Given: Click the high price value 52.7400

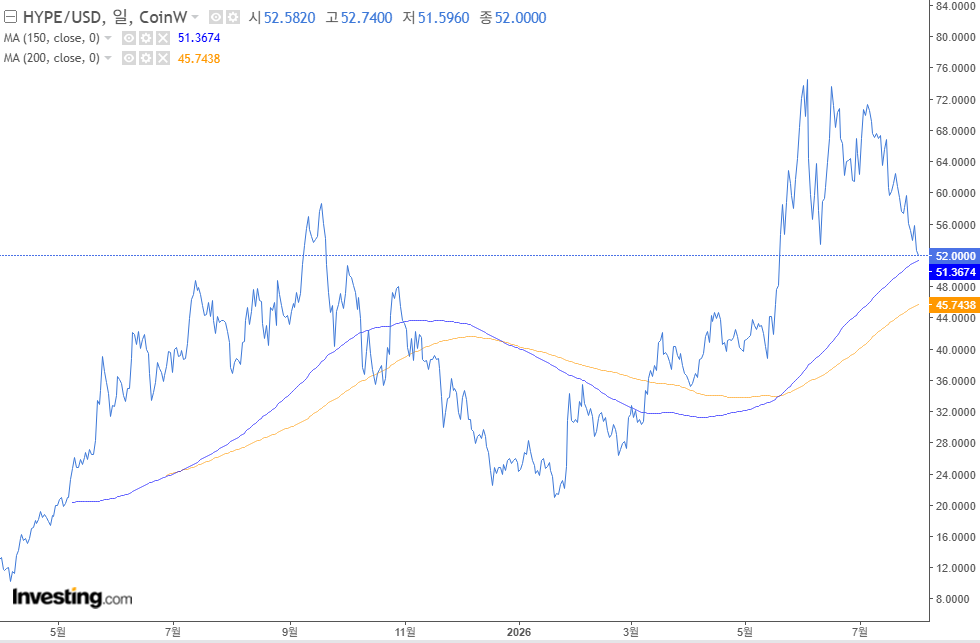Looking at the screenshot, I should [366, 17].
